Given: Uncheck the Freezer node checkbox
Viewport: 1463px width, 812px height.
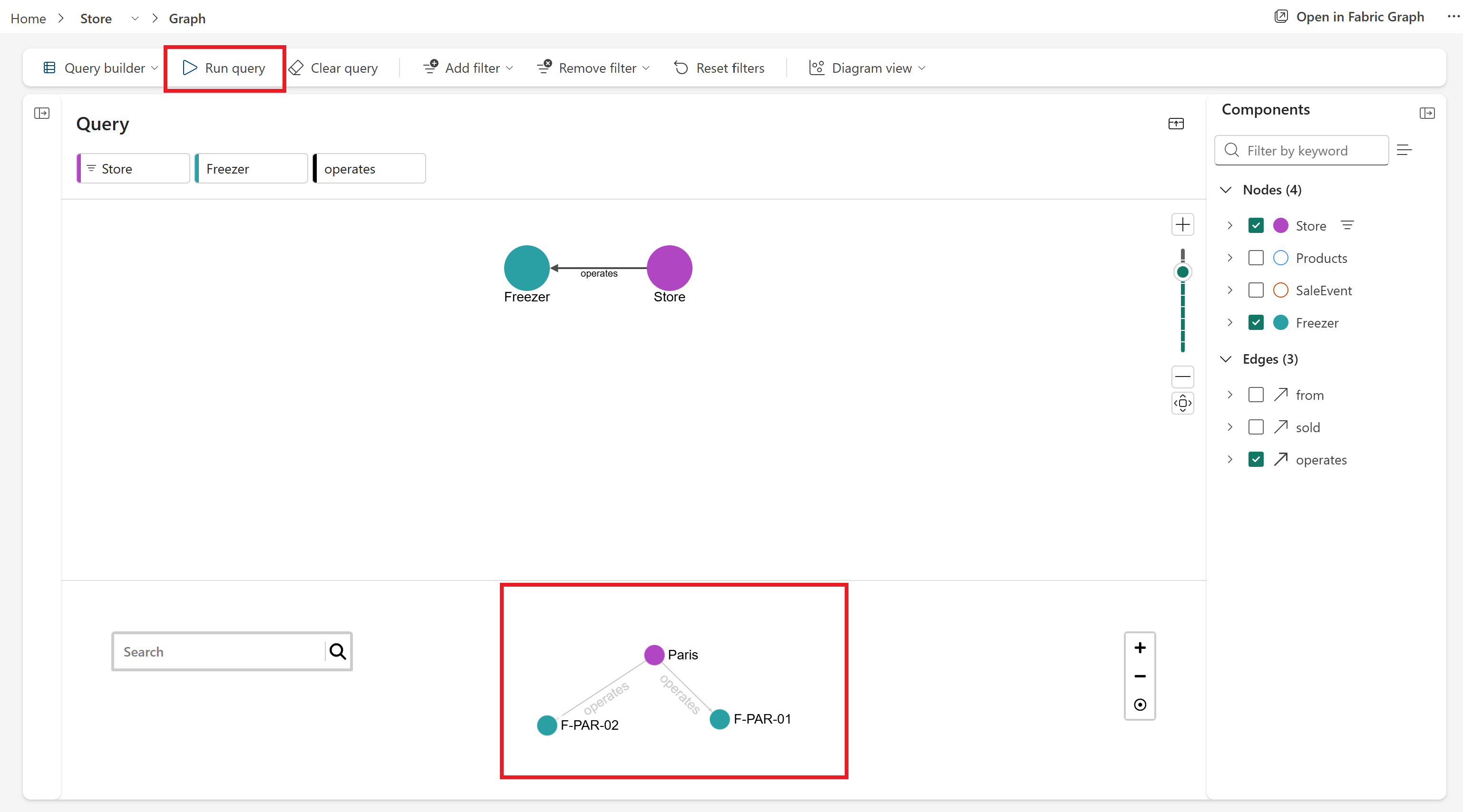Looking at the screenshot, I should click(x=1256, y=322).
